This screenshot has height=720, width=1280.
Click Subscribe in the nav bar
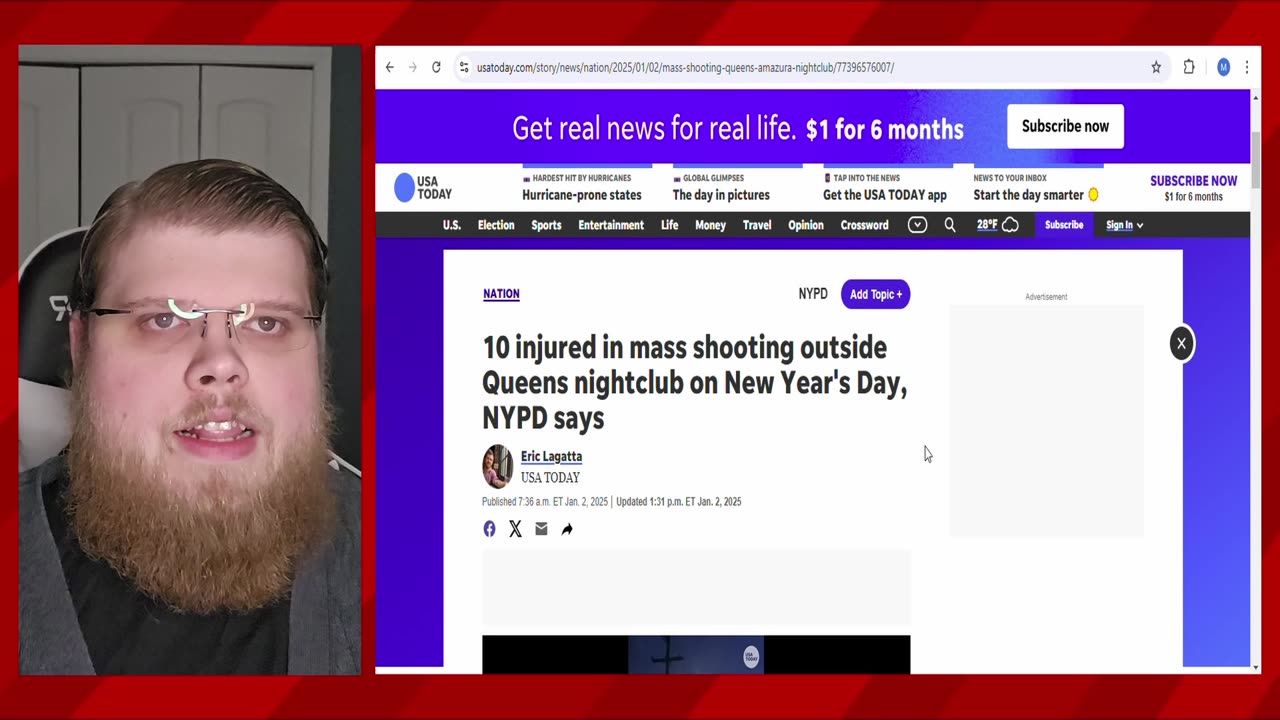pyautogui.click(x=1064, y=225)
